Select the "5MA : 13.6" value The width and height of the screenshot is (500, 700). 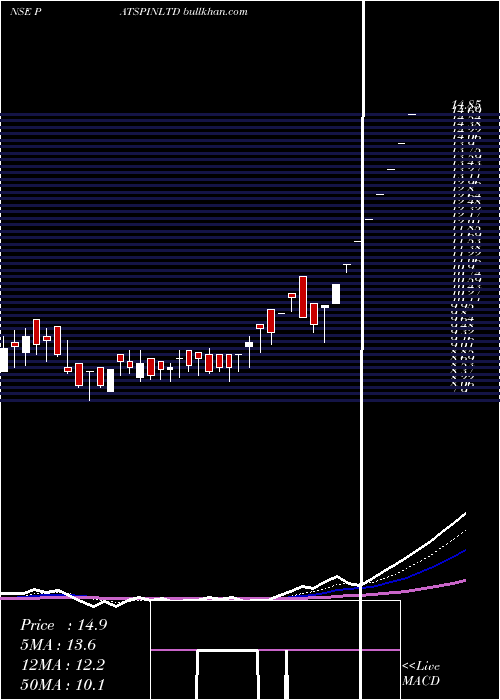[58, 645]
